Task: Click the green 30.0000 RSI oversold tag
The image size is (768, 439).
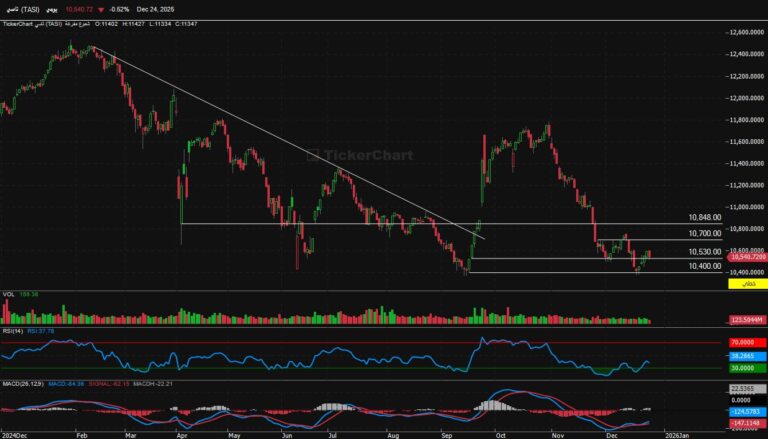Action: [x=745, y=368]
